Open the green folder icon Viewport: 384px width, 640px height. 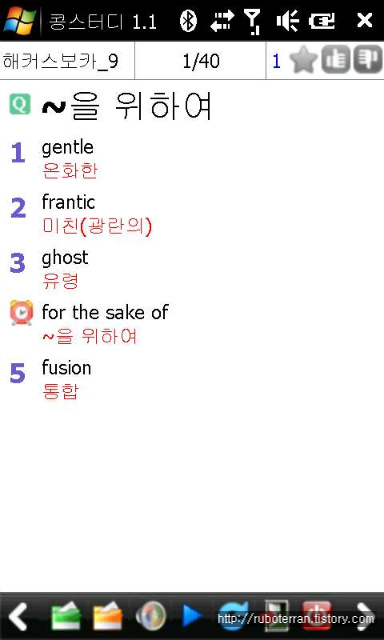65,616
